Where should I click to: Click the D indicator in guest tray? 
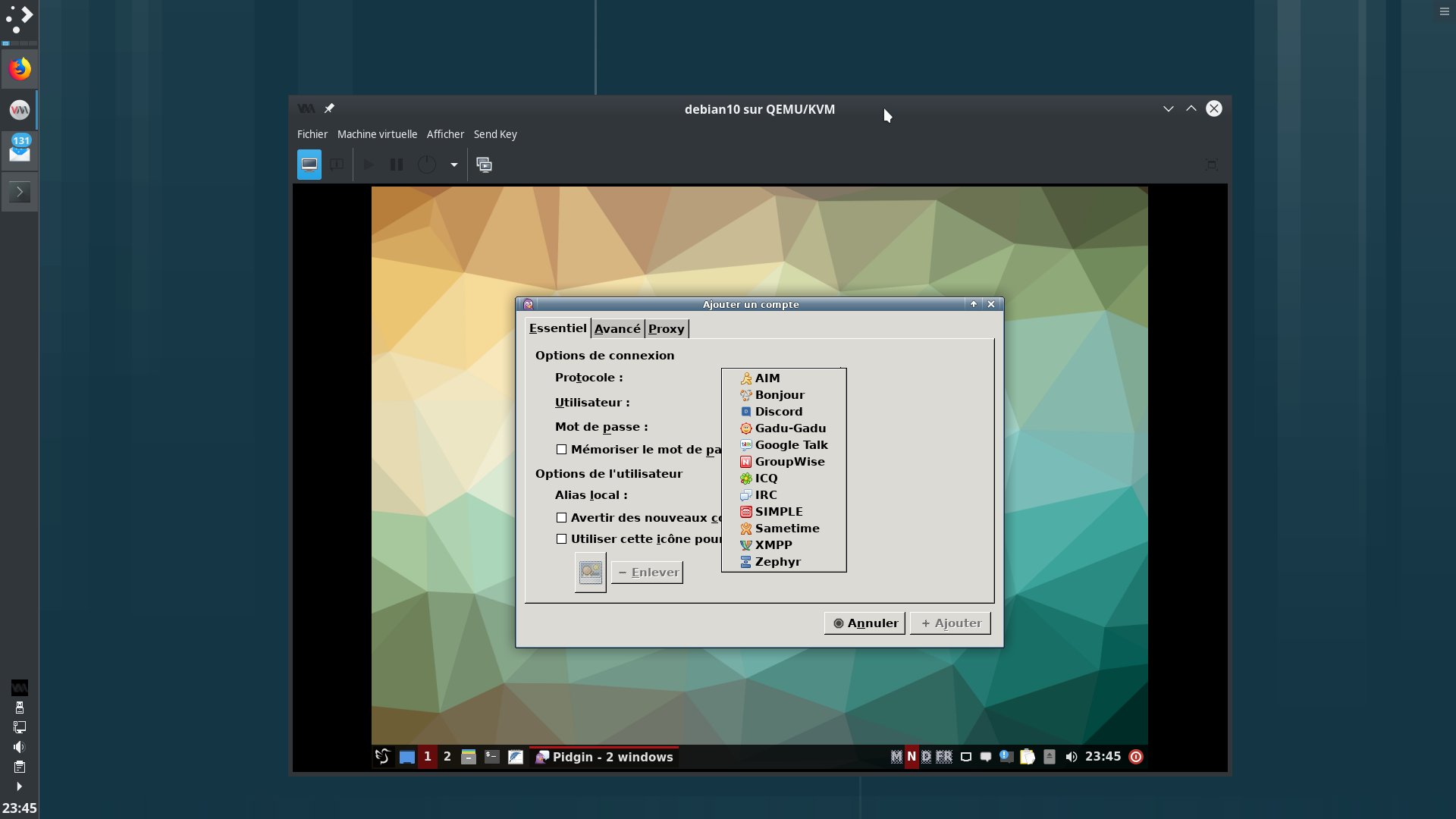(x=927, y=757)
